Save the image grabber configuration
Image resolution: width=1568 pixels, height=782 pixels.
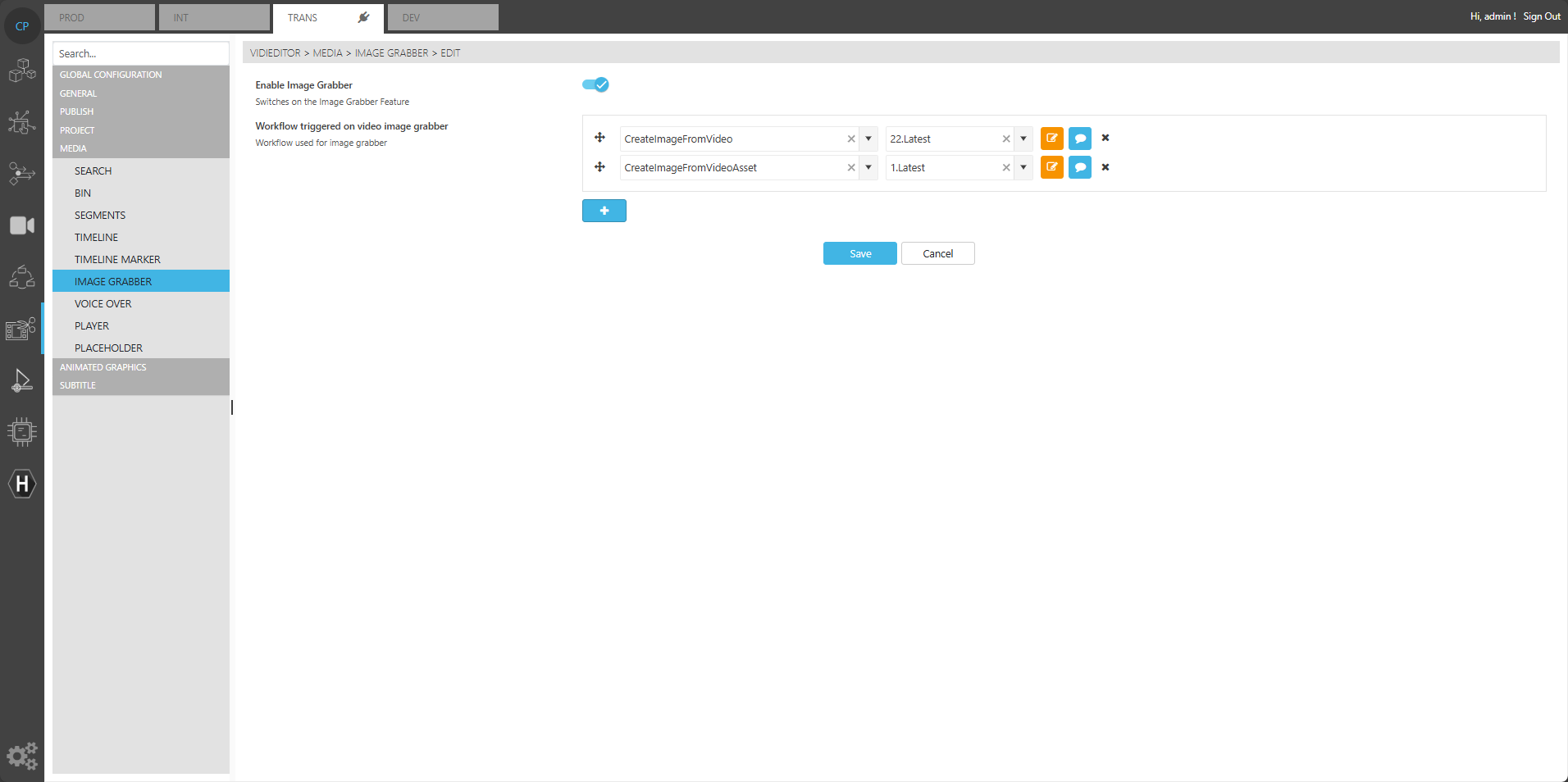click(859, 253)
